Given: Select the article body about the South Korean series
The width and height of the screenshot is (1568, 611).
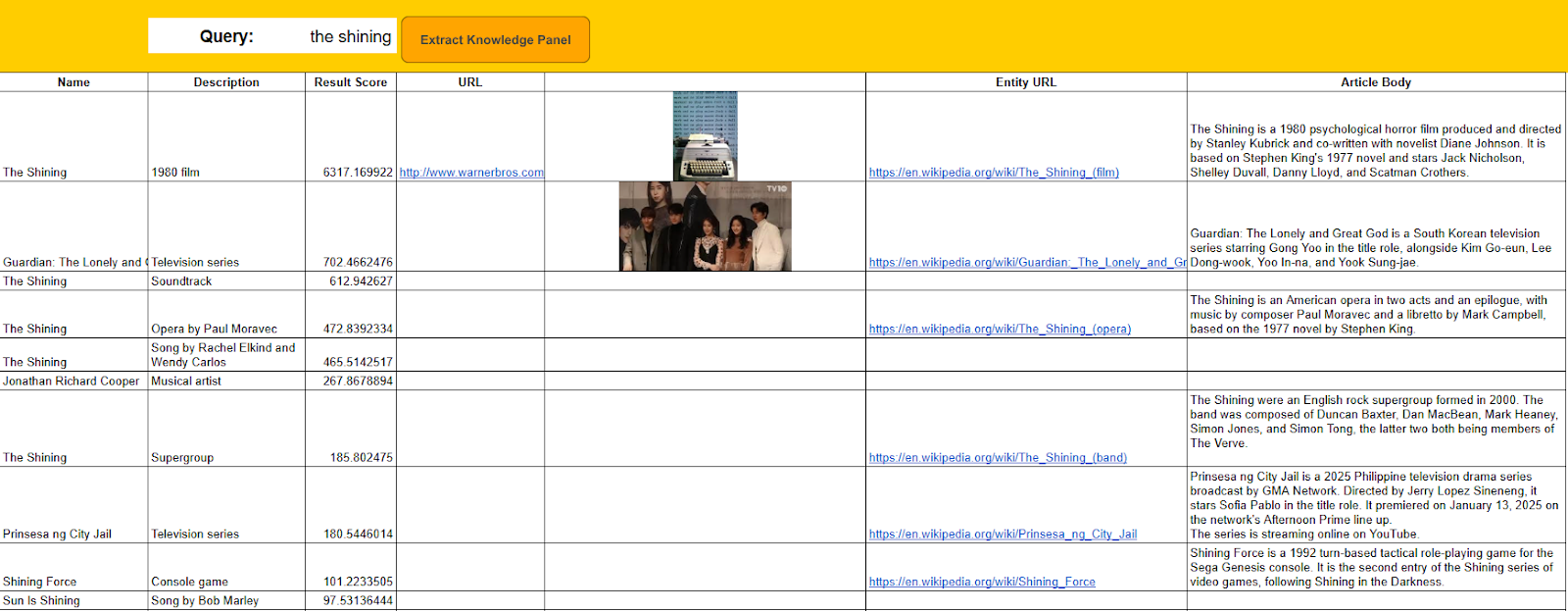Looking at the screenshot, I should tap(1376, 227).
